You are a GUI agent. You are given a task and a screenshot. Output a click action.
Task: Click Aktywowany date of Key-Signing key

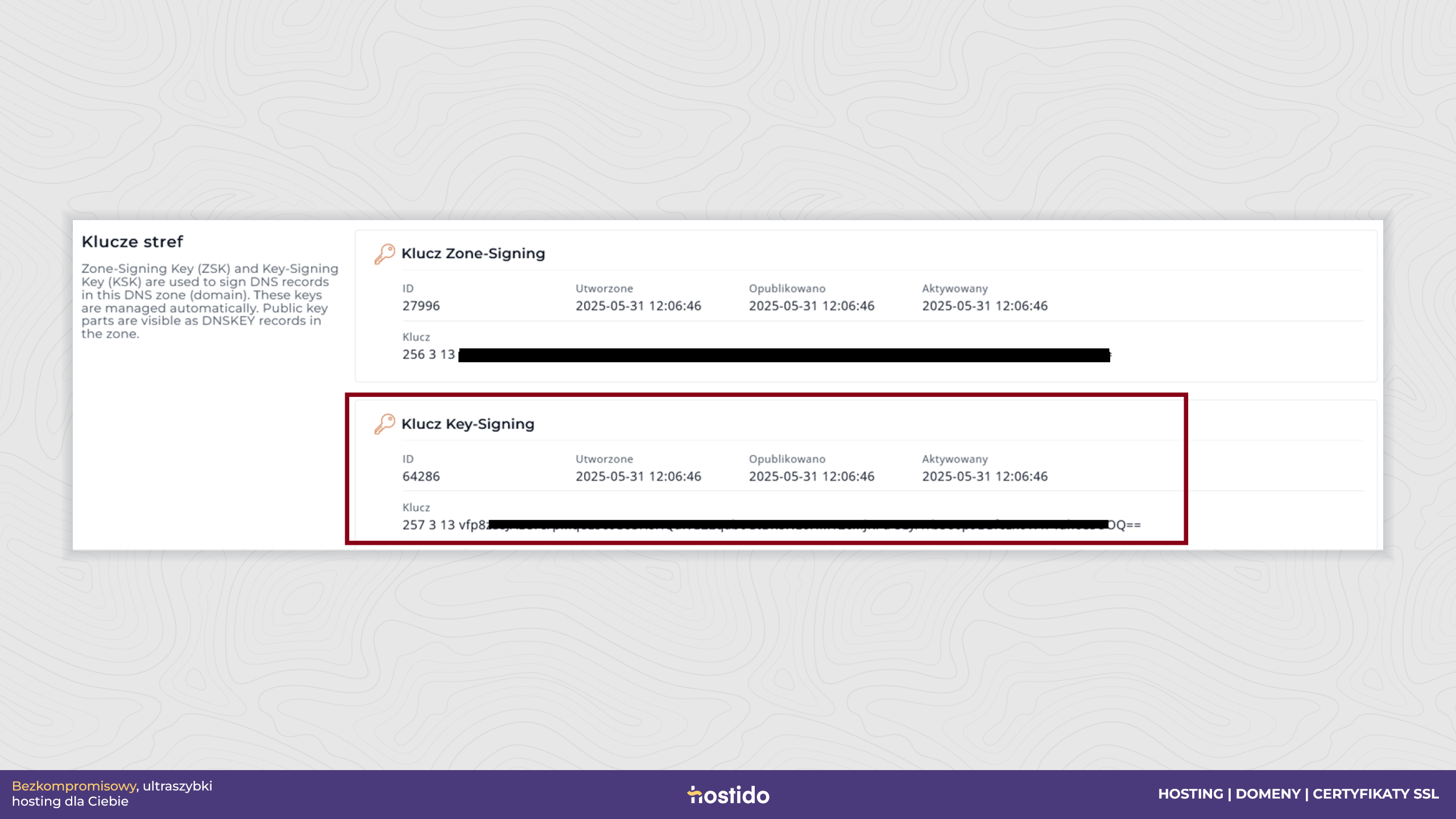pyautogui.click(x=985, y=477)
